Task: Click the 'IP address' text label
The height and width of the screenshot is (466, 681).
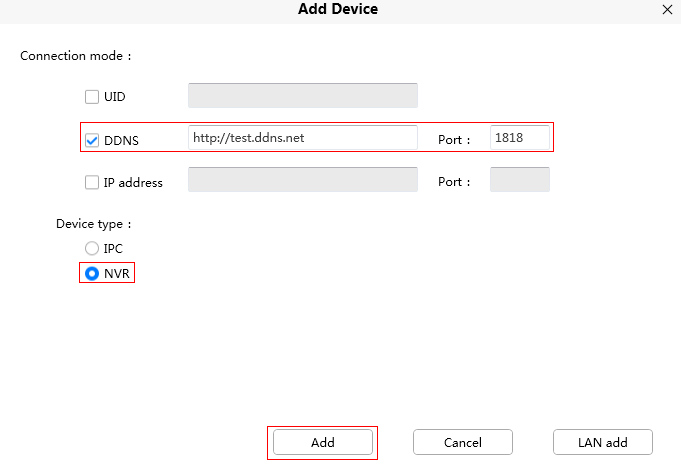Action: tap(133, 183)
